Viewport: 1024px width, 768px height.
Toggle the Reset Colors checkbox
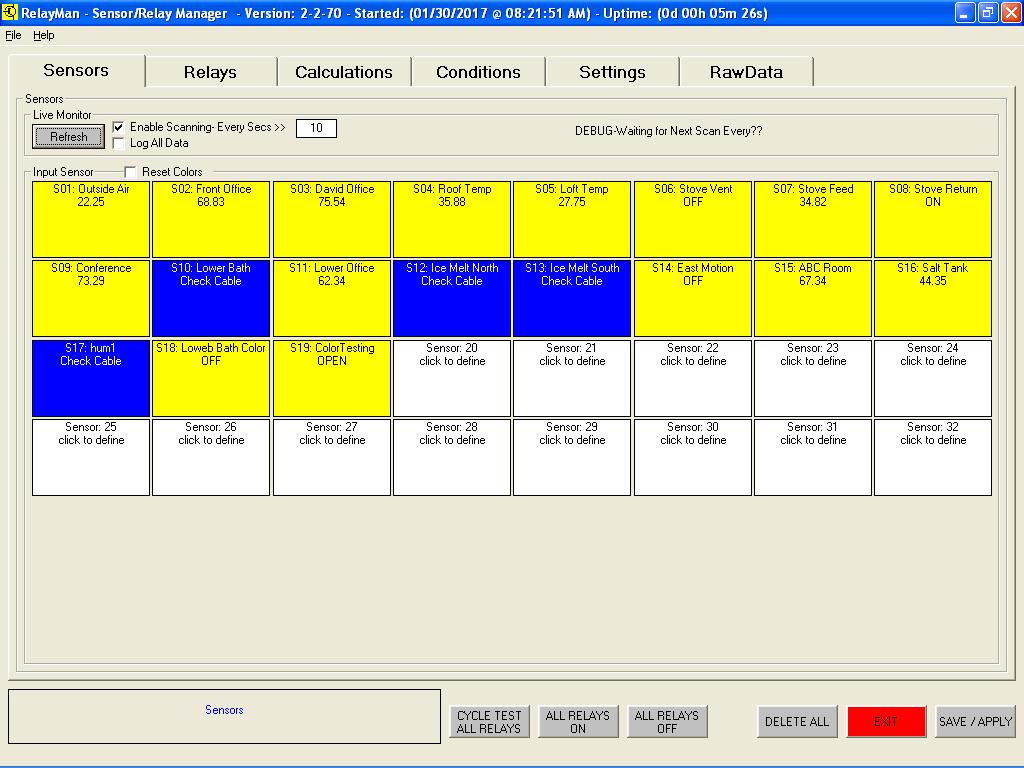130,172
